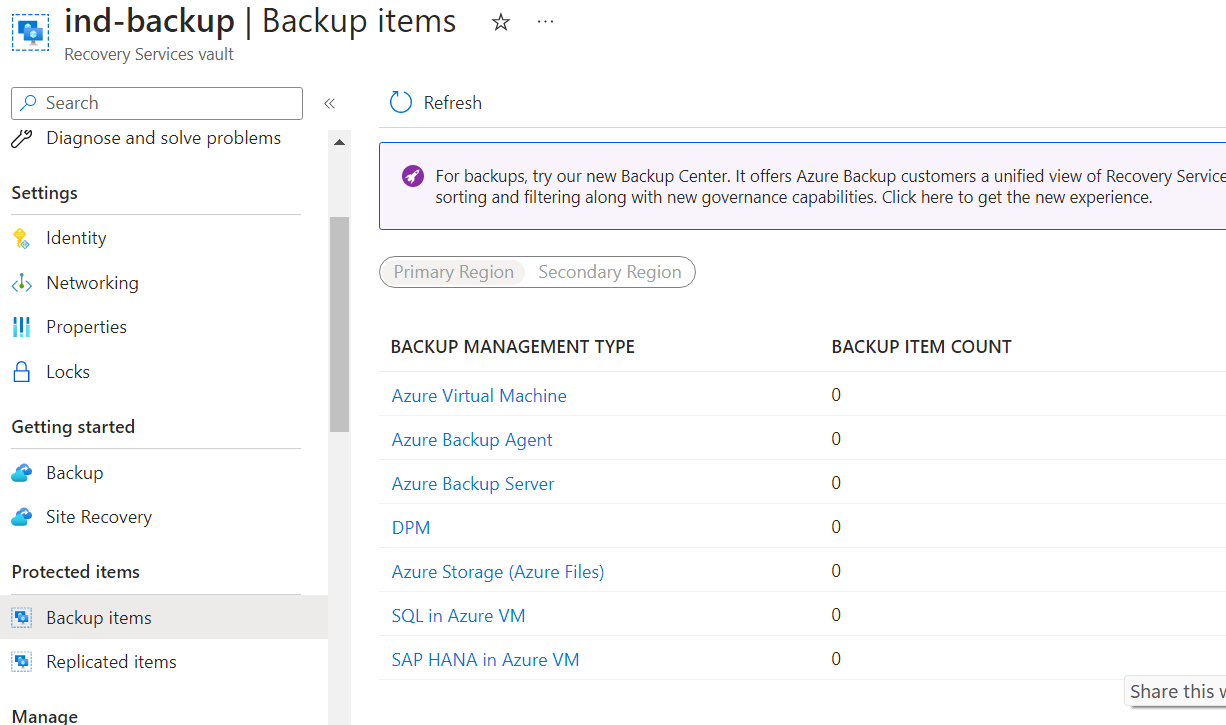The height and width of the screenshot is (725, 1226).
Task: Click the BACKUP ITEM COUNT column header
Action: (x=921, y=347)
